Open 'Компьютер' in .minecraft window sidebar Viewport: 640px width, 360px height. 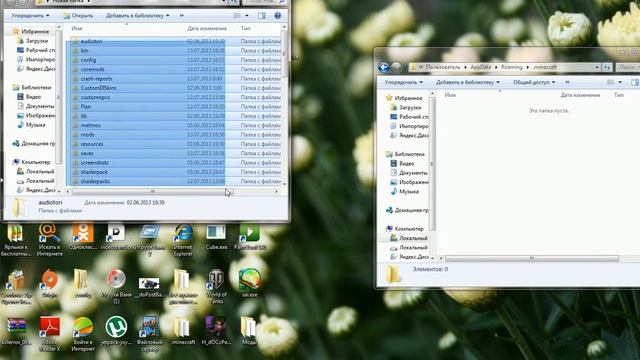click(x=405, y=229)
